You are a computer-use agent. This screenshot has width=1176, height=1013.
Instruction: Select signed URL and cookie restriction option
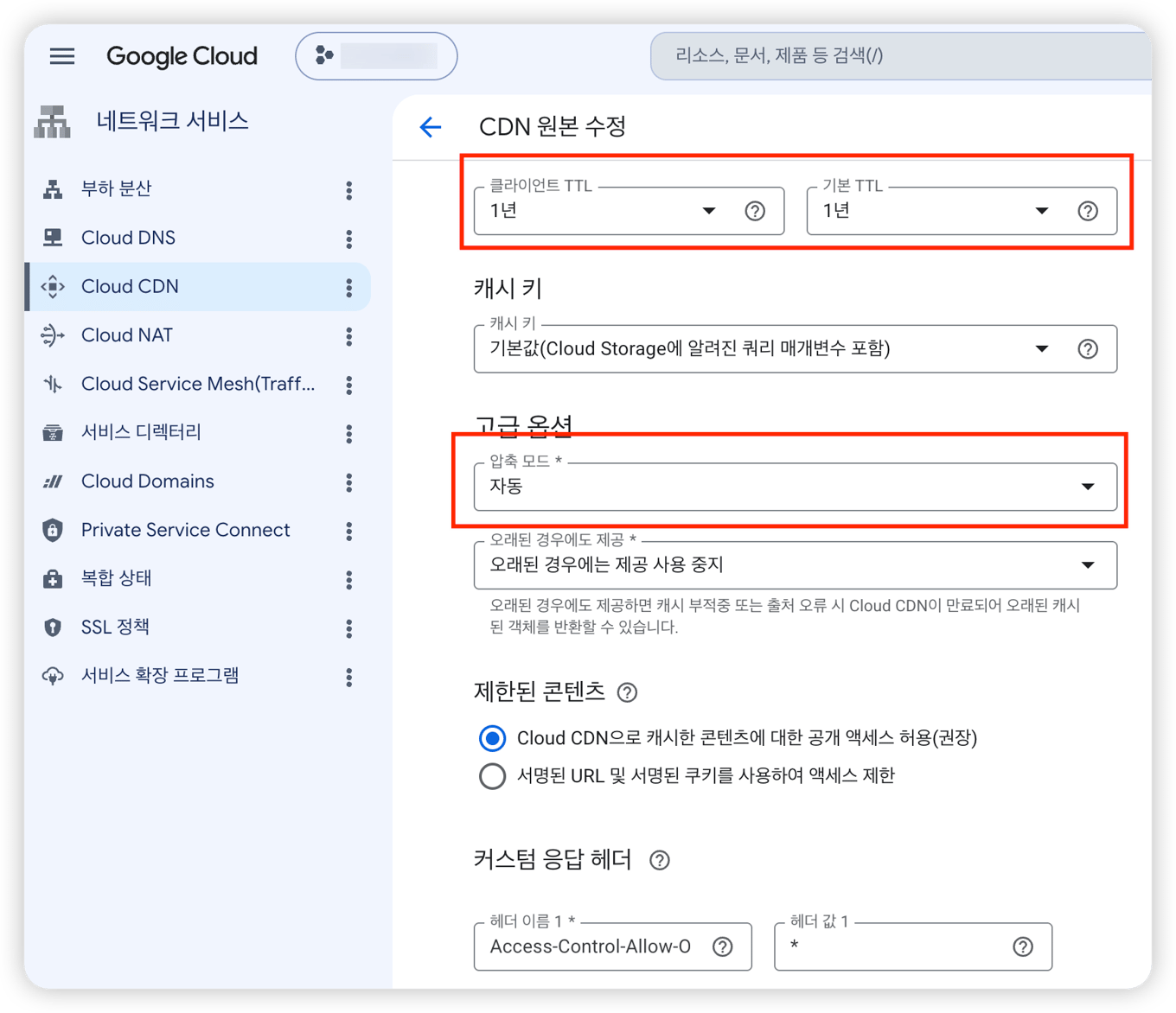tap(493, 776)
